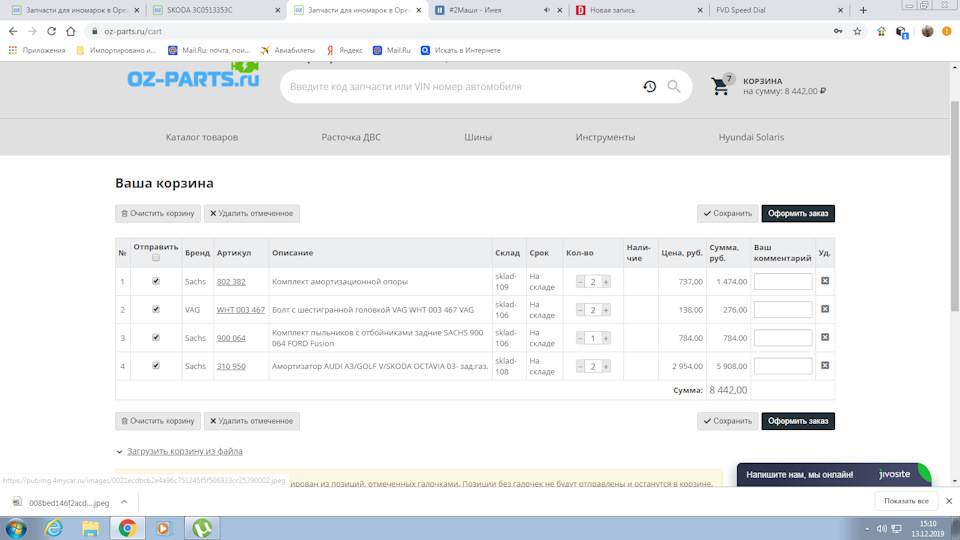This screenshot has width=960, height=540.
Task: Open Каталог товаров menu
Action: [x=201, y=137]
